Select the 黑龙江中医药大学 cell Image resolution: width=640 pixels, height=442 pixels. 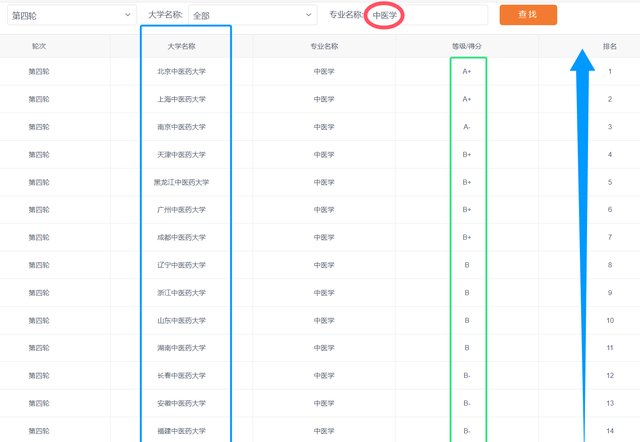pos(182,182)
